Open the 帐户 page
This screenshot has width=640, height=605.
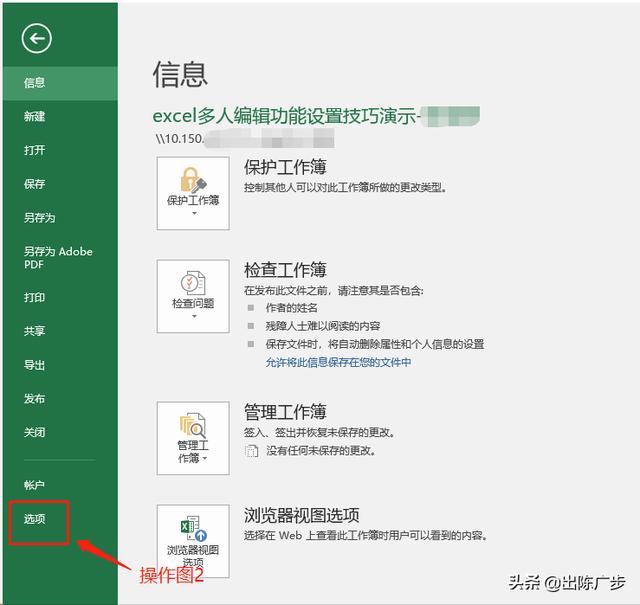[x=34, y=485]
